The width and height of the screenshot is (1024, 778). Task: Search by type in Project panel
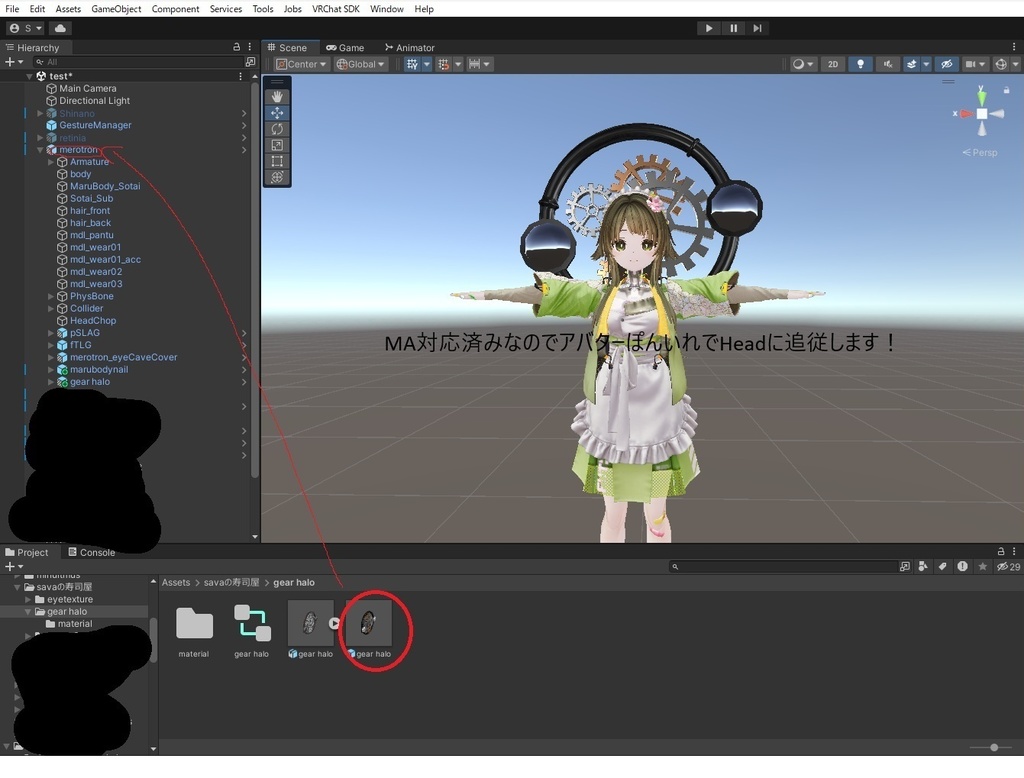click(923, 566)
